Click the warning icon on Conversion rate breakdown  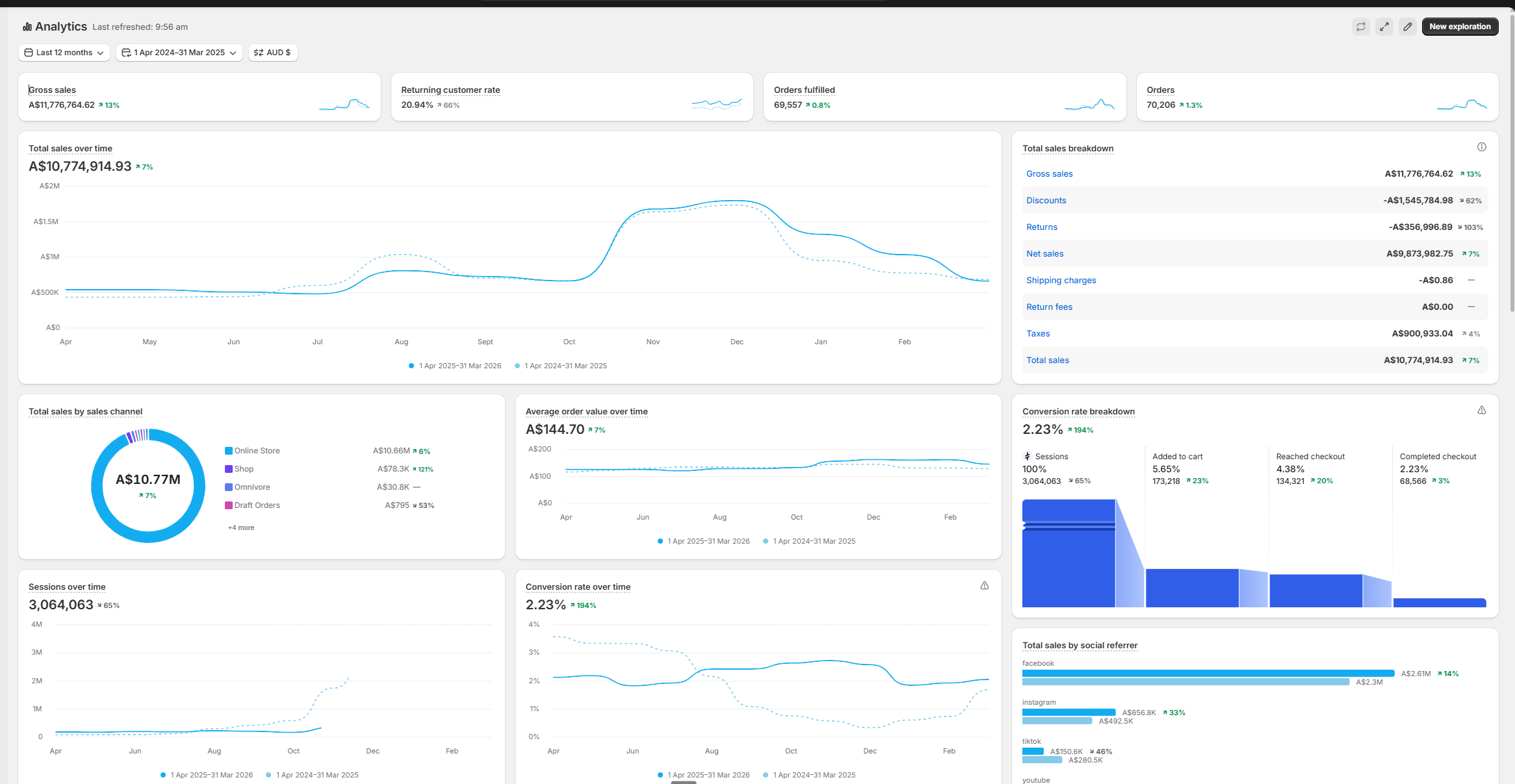[x=1482, y=410]
